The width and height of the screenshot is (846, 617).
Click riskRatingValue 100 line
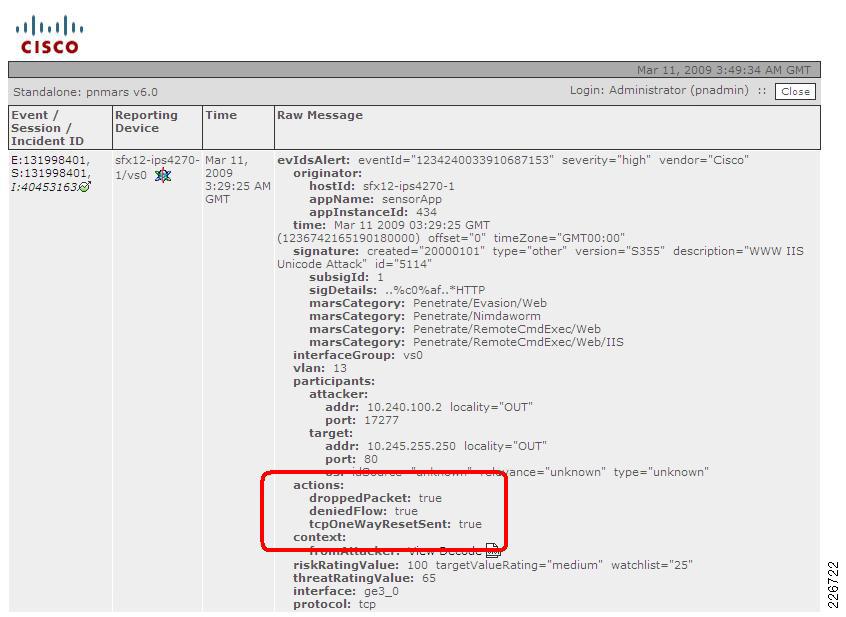(x=493, y=565)
